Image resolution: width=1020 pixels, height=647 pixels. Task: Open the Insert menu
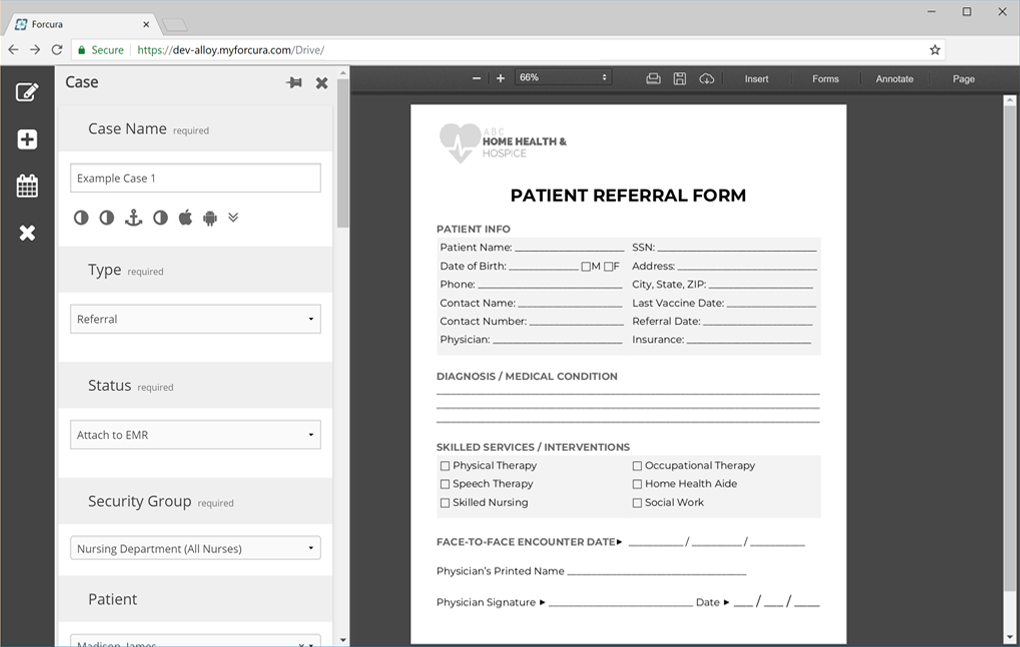point(757,79)
